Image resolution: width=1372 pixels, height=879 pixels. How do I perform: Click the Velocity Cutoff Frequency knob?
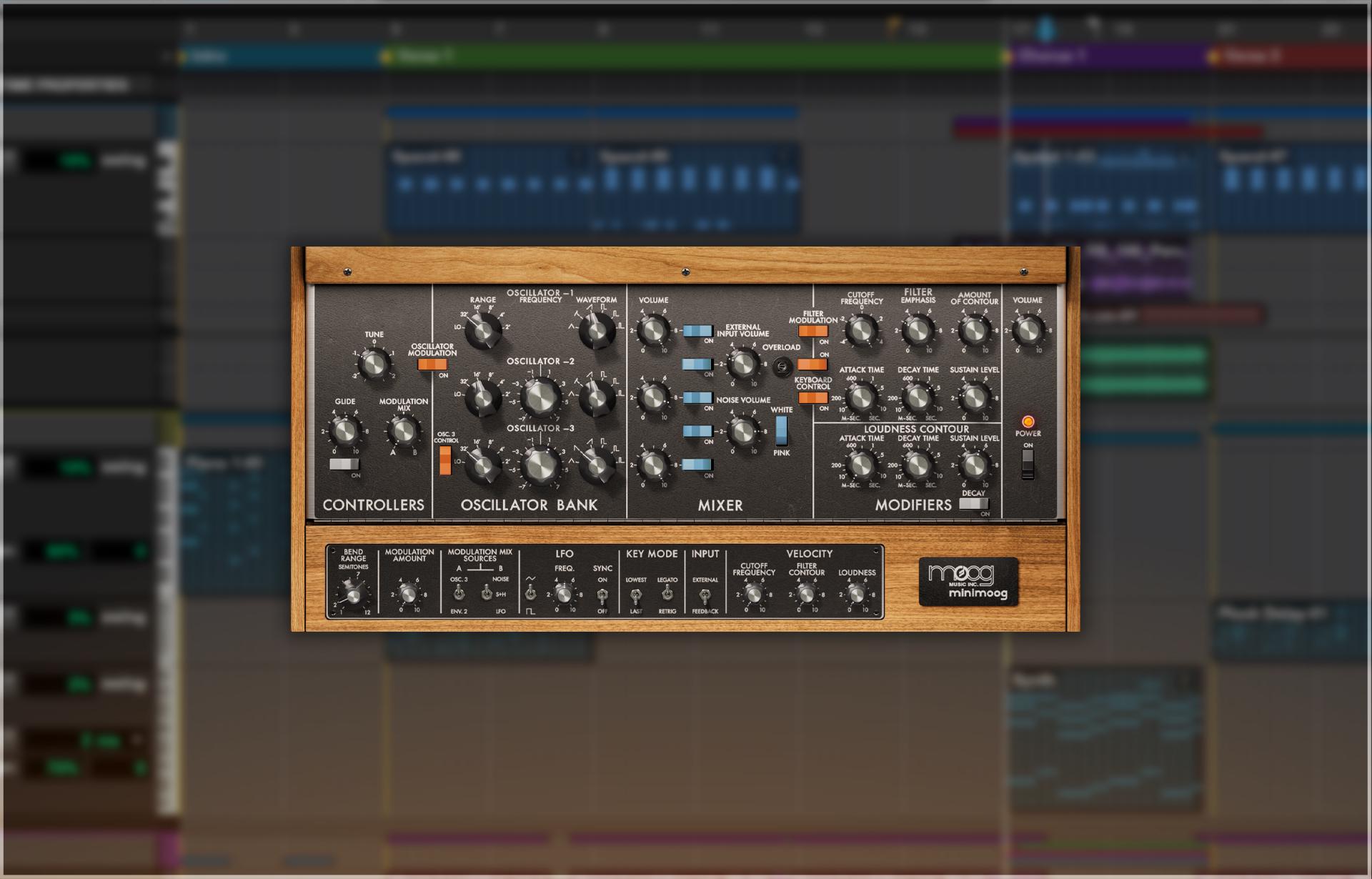click(x=753, y=594)
